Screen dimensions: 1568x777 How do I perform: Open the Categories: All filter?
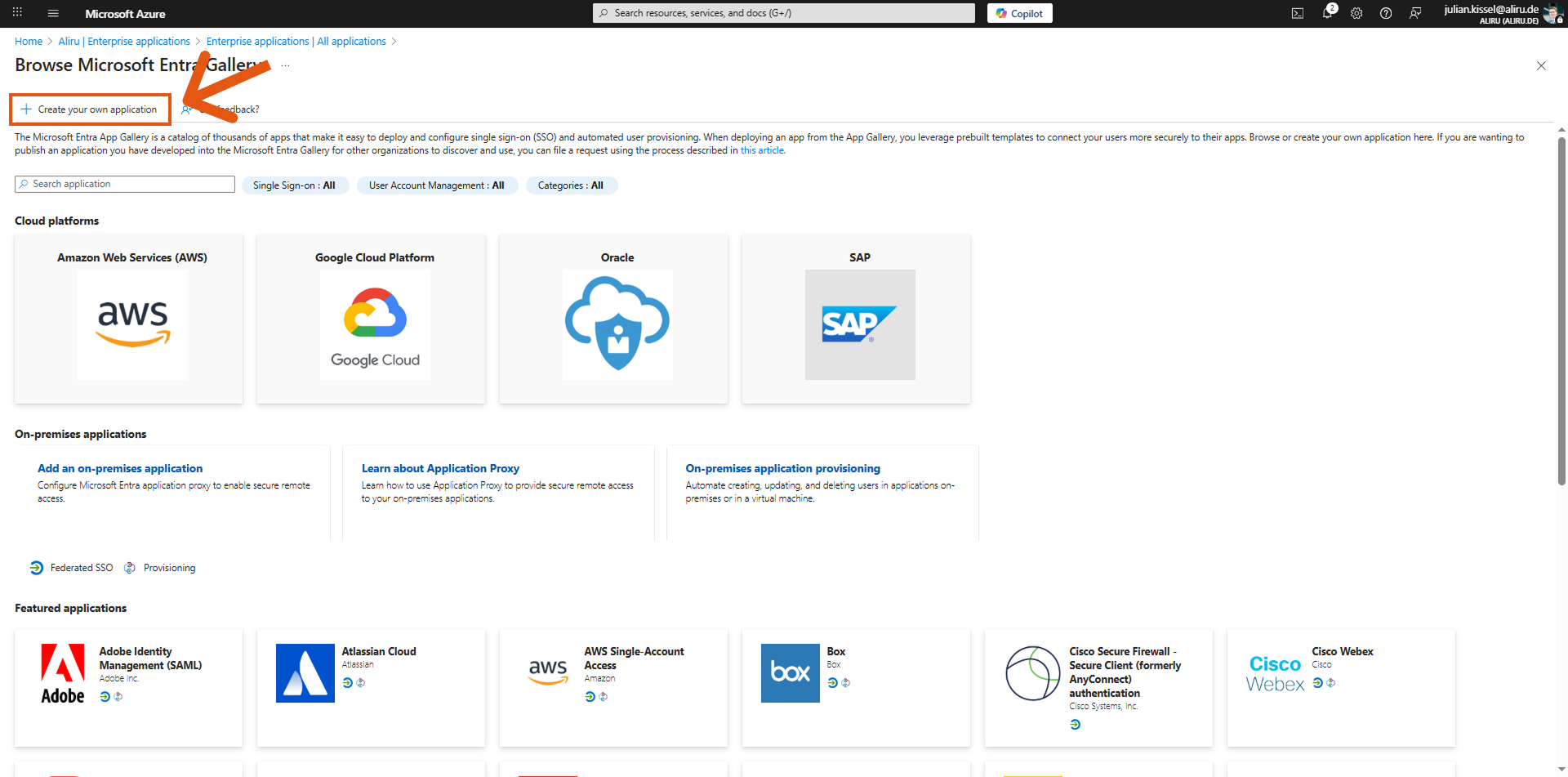pyautogui.click(x=571, y=185)
